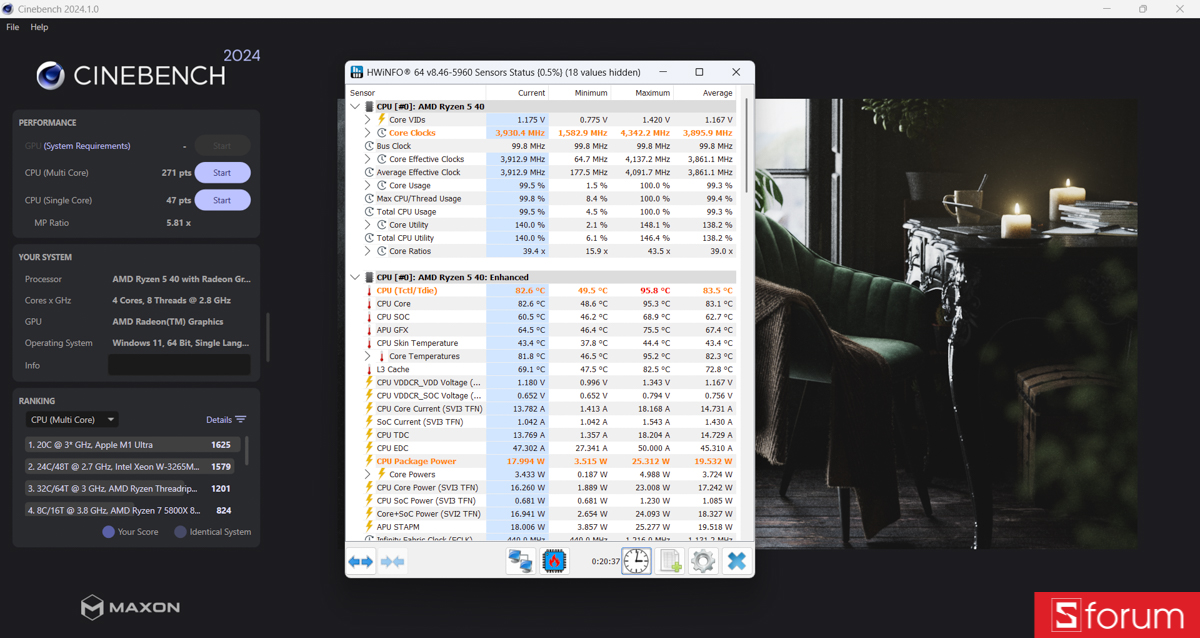Click the Cinebench logo sphere icon
This screenshot has width=1200, height=638.
(51, 75)
